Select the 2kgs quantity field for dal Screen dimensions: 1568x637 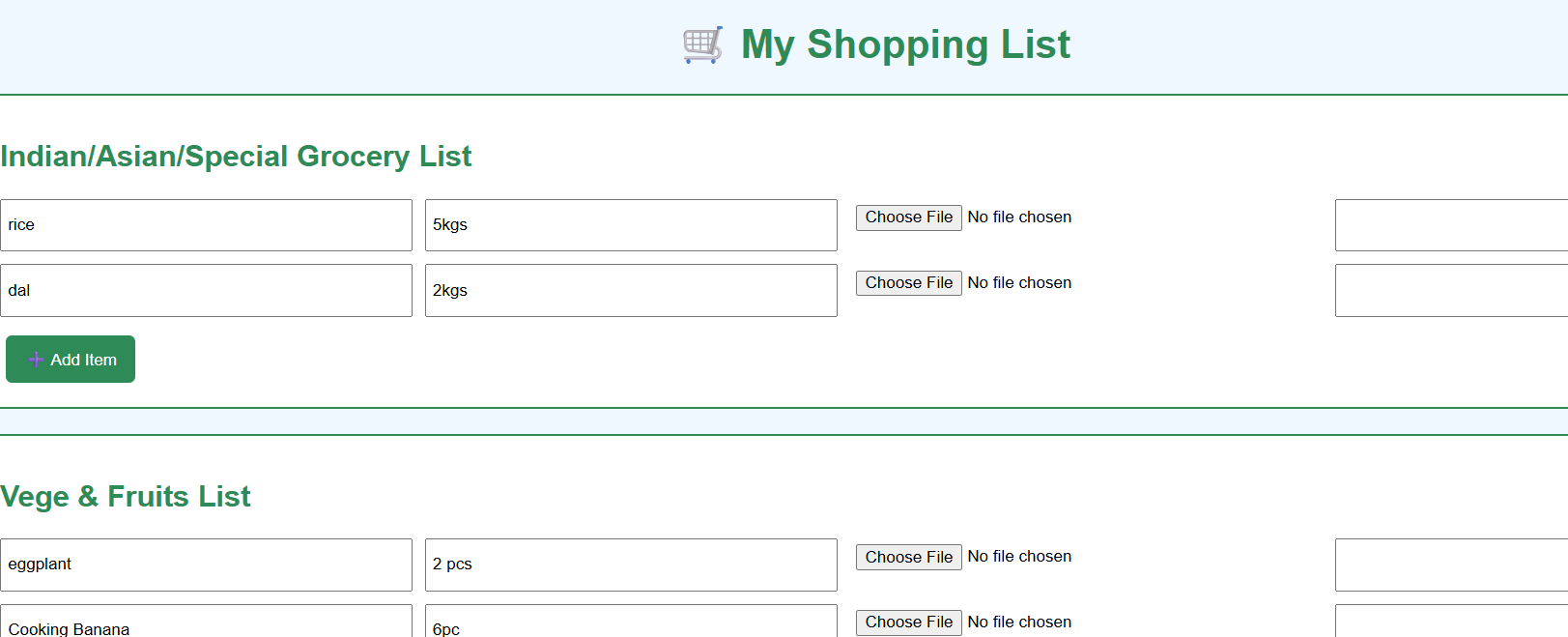coord(631,290)
